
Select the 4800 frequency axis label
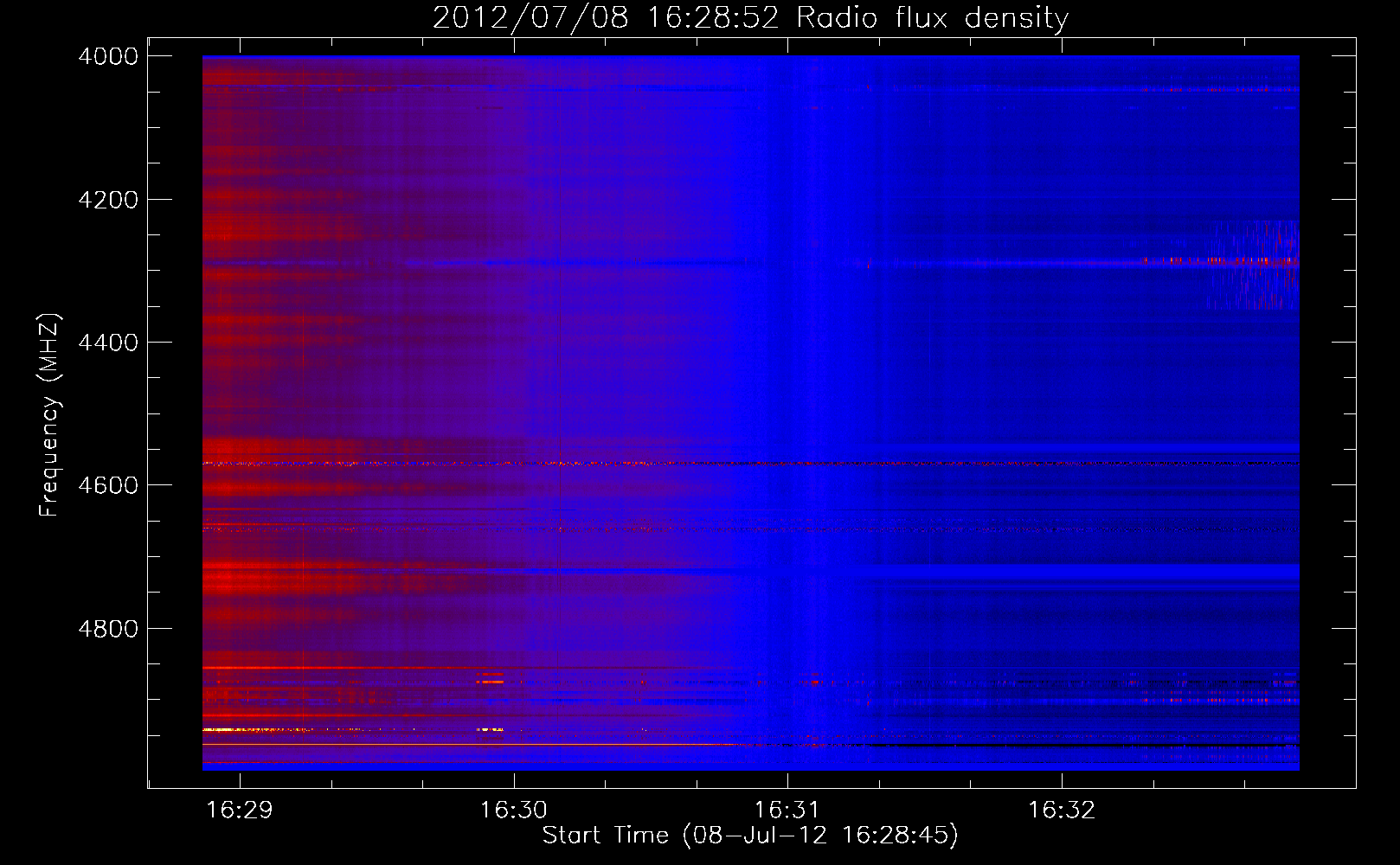(108, 629)
